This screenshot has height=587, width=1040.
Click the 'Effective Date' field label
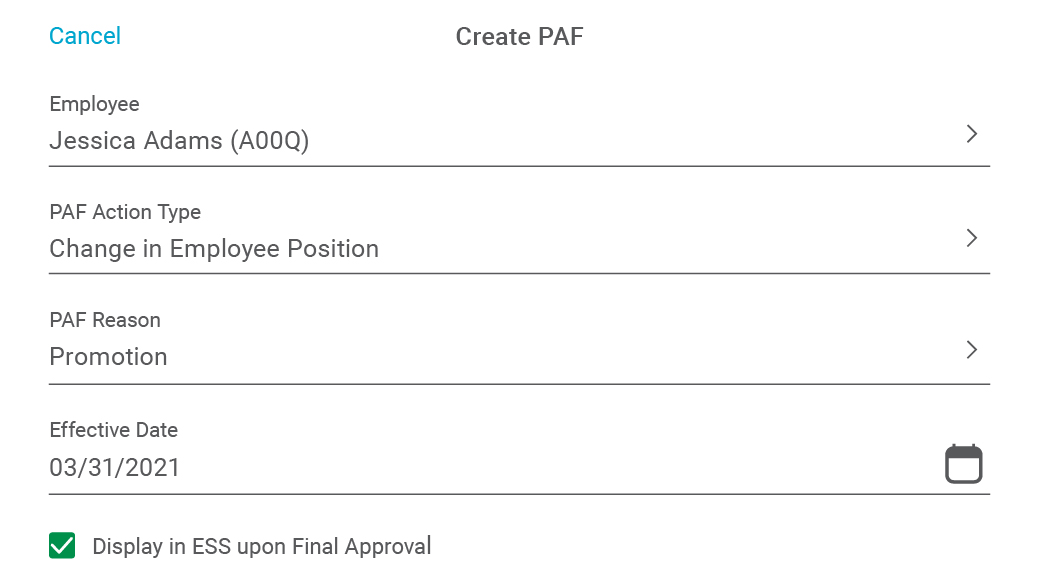pyautogui.click(x=113, y=430)
